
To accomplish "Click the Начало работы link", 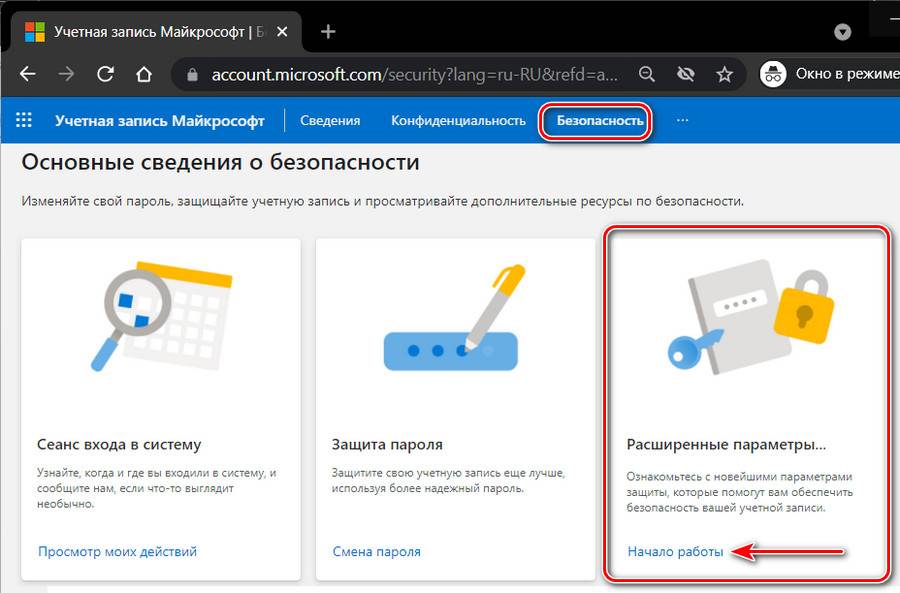I will pos(675,551).
